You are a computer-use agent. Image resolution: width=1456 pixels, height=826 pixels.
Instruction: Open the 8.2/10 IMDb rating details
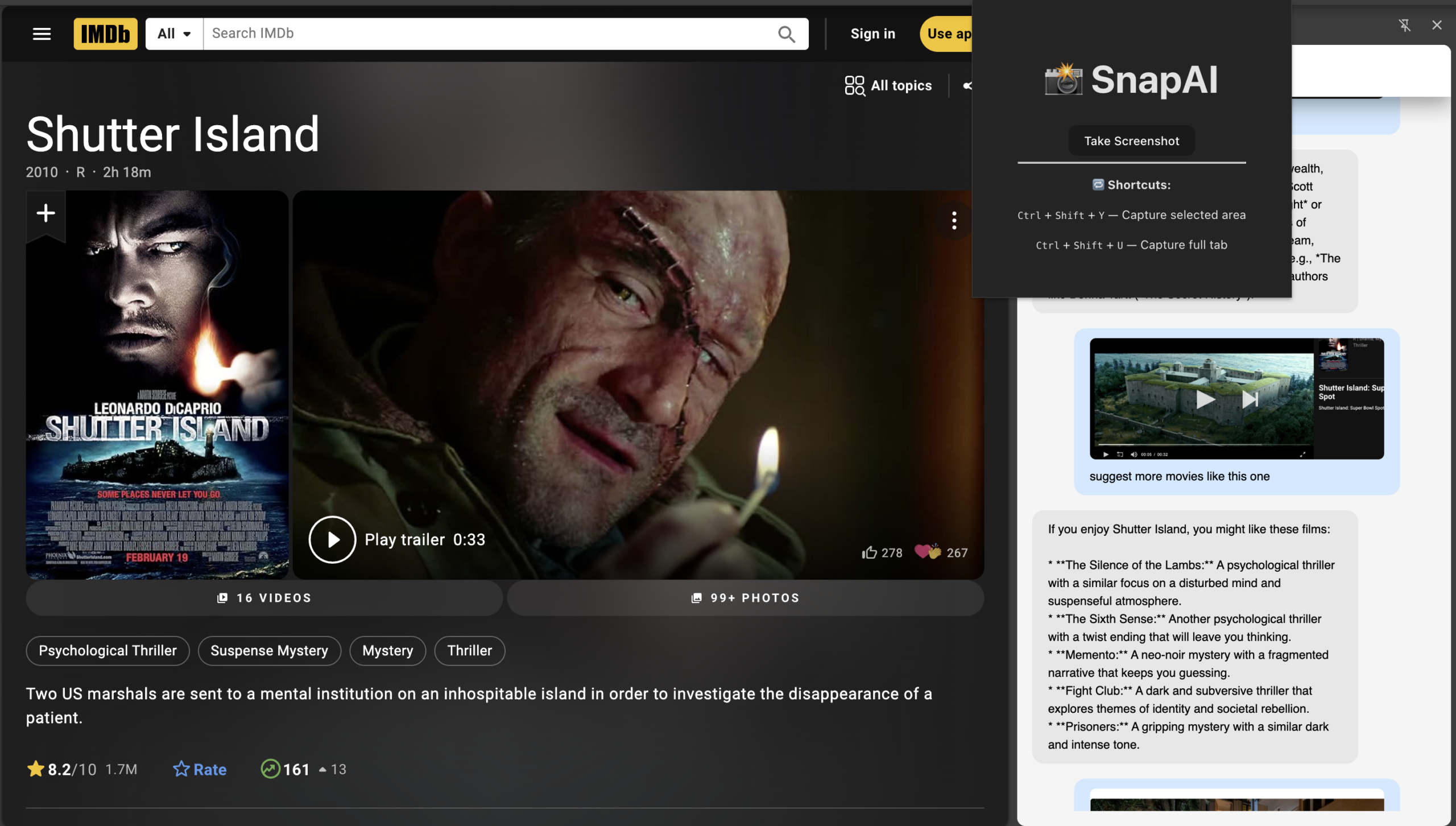point(82,770)
